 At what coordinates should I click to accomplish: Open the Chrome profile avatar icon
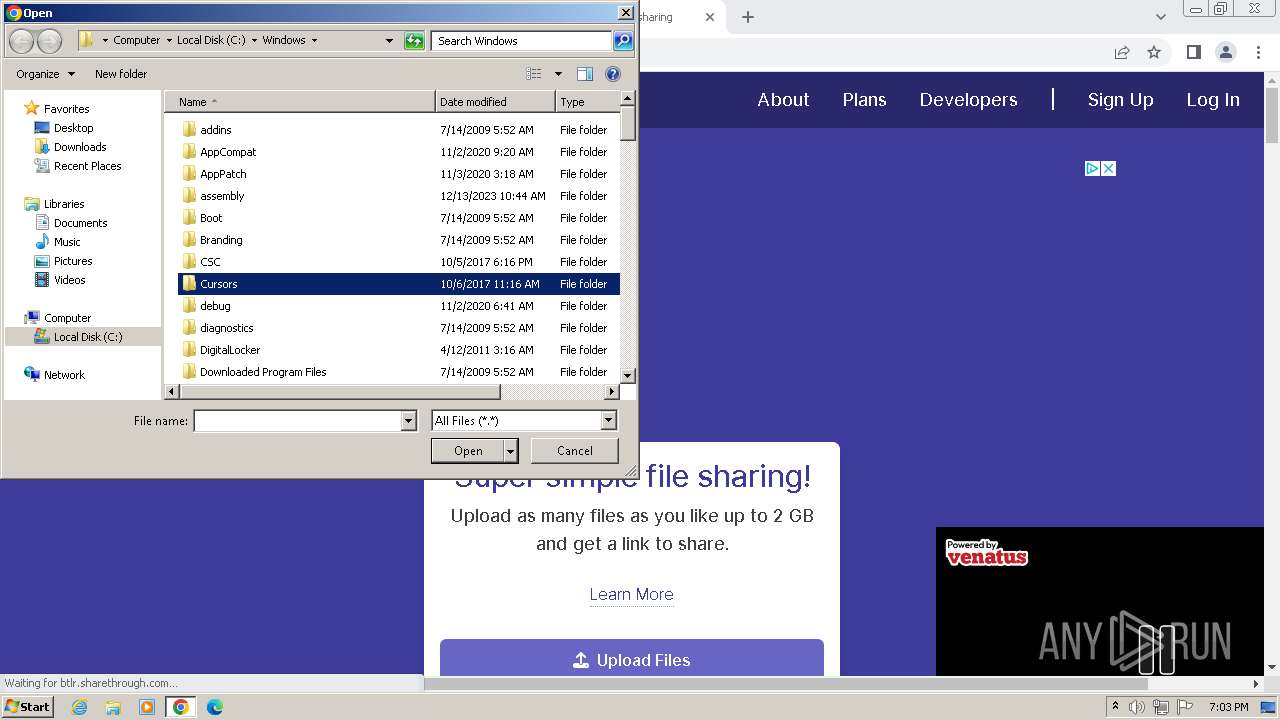(1225, 52)
